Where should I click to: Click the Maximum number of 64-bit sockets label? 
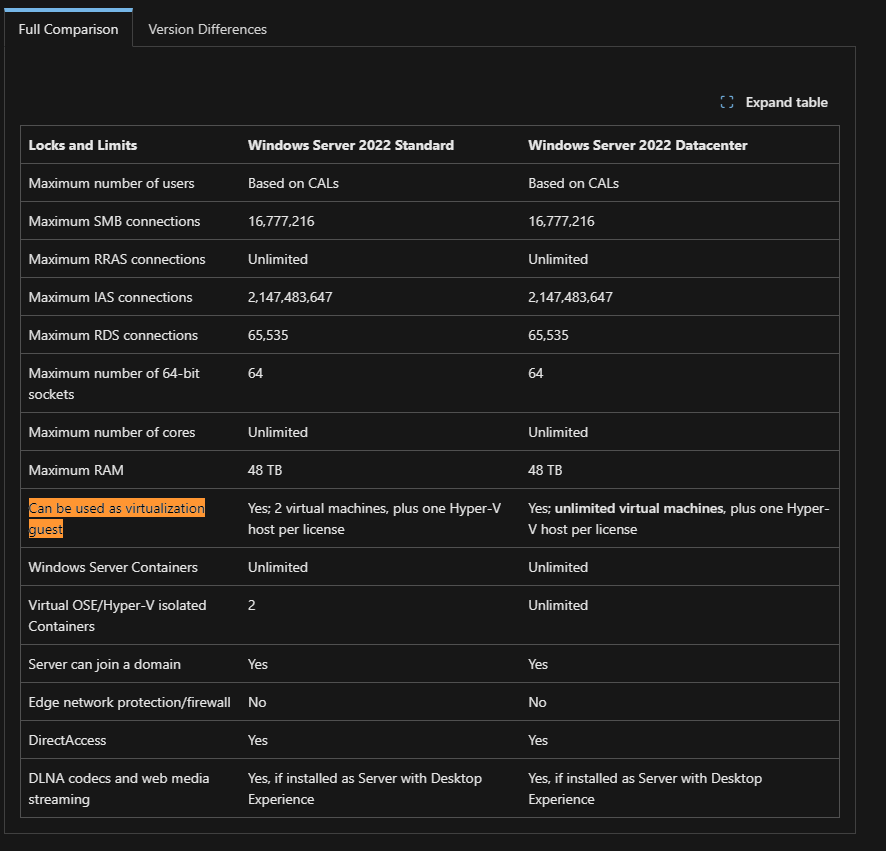(x=114, y=384)
